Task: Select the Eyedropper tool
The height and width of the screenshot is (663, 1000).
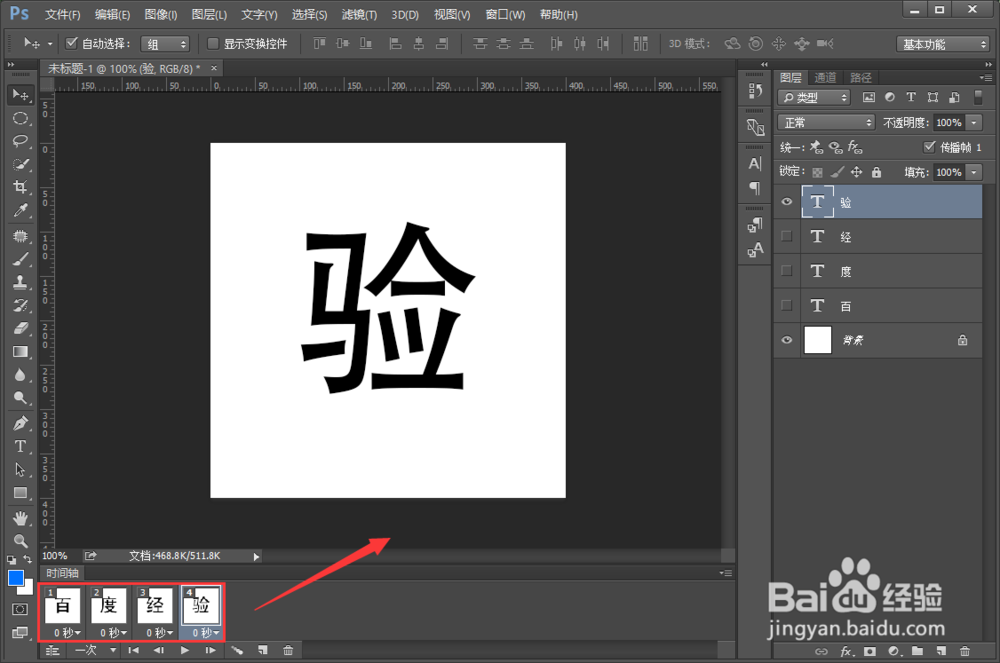Action: pos(21,211)
